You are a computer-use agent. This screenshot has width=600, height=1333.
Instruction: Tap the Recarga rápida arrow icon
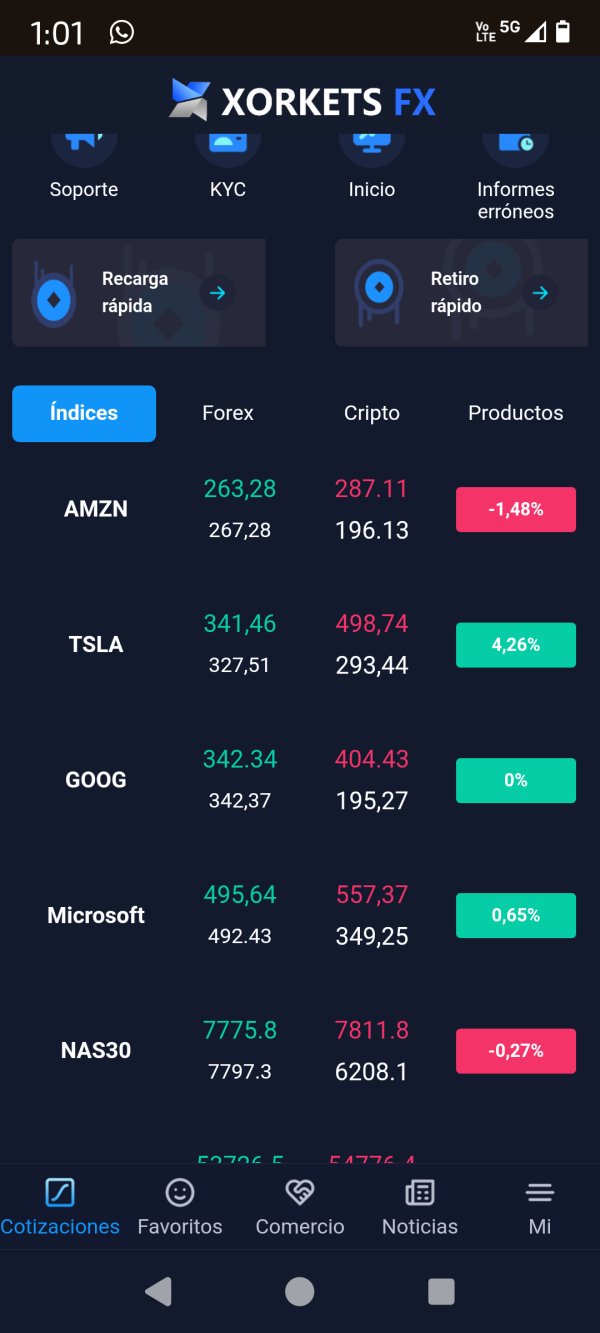point(217,293)
